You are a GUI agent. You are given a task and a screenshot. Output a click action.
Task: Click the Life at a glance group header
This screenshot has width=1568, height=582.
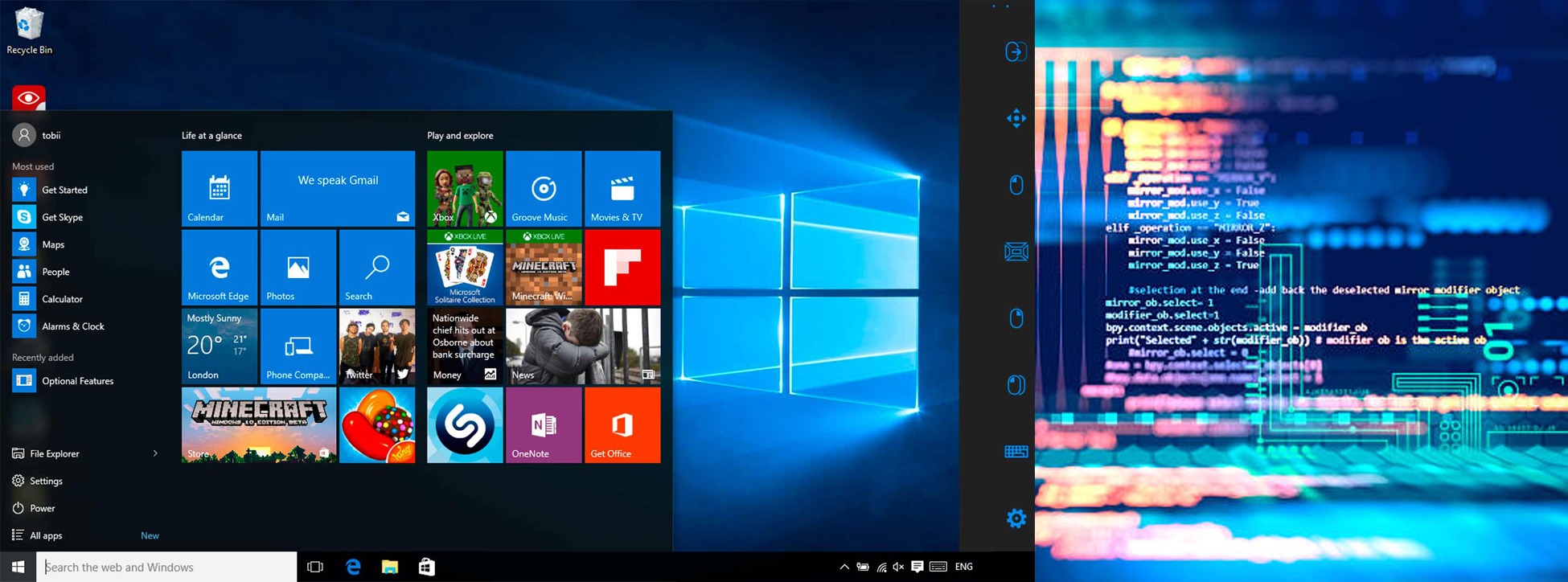[x=211, y=135]
